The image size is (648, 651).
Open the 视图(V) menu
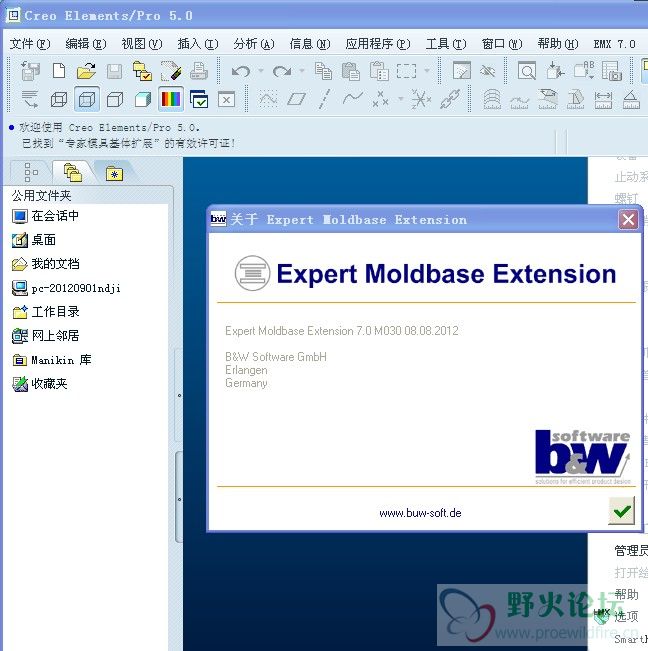tap(142, 44)
